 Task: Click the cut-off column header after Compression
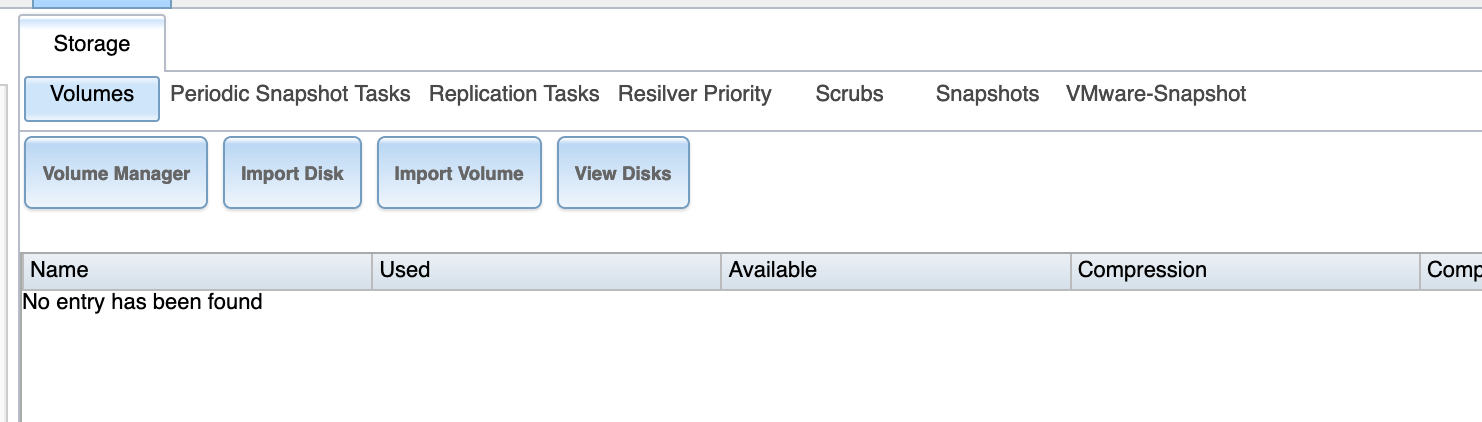click(x=1452, y=271)
